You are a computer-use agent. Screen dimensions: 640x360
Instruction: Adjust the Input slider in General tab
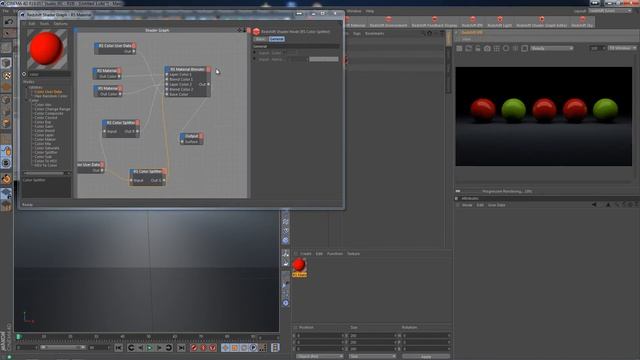click(x=324, y=59)
